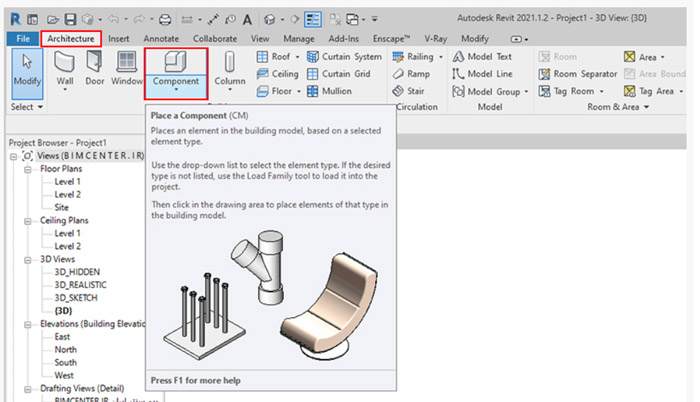Choose the Column tool
Image resolution: width=700 pixels, height=402 pixels.
tap(230, 71)
